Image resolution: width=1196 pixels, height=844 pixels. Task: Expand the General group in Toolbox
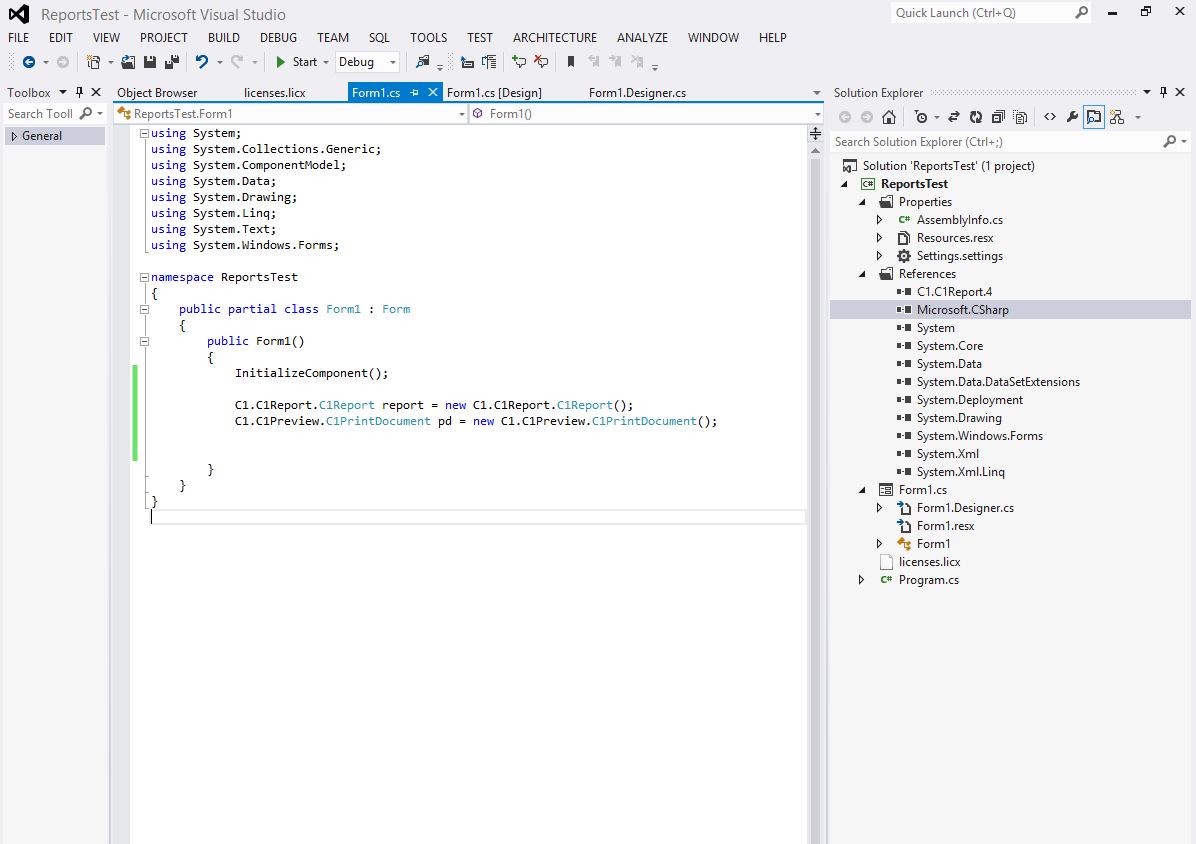14,136
